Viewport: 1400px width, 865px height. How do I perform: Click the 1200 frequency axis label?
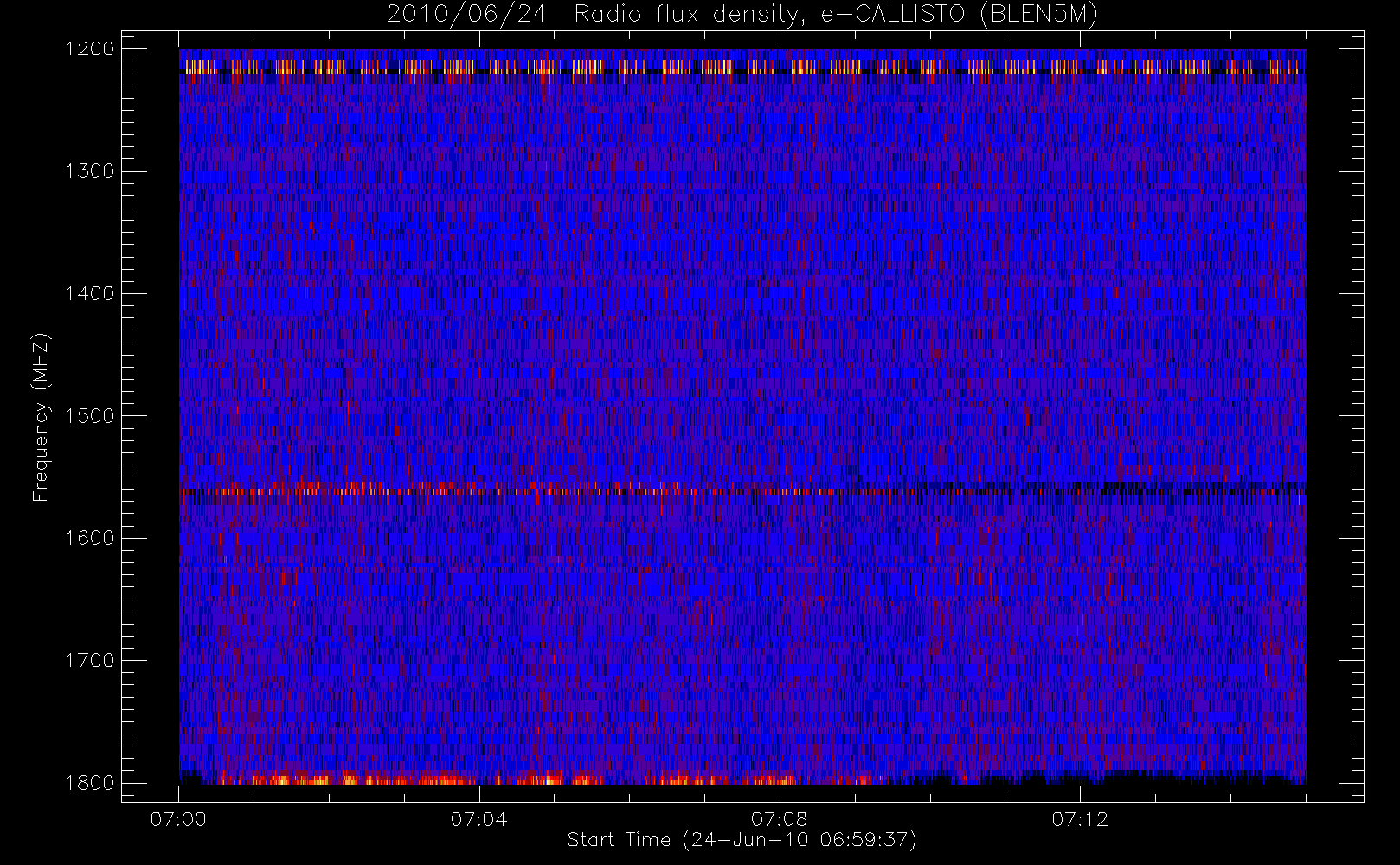[90, 49]
